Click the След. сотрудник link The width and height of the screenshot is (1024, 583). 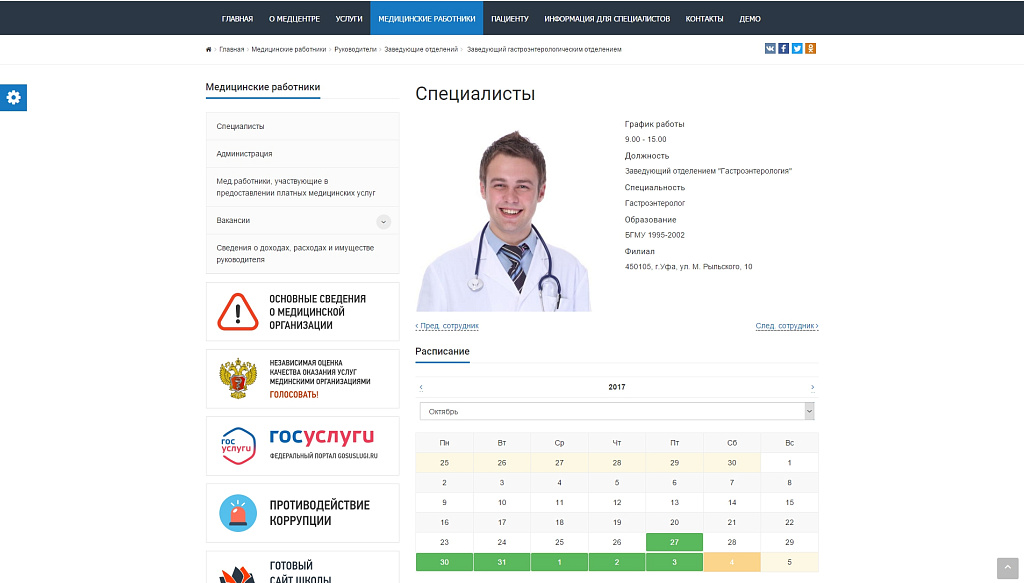[x=784, y=325]
